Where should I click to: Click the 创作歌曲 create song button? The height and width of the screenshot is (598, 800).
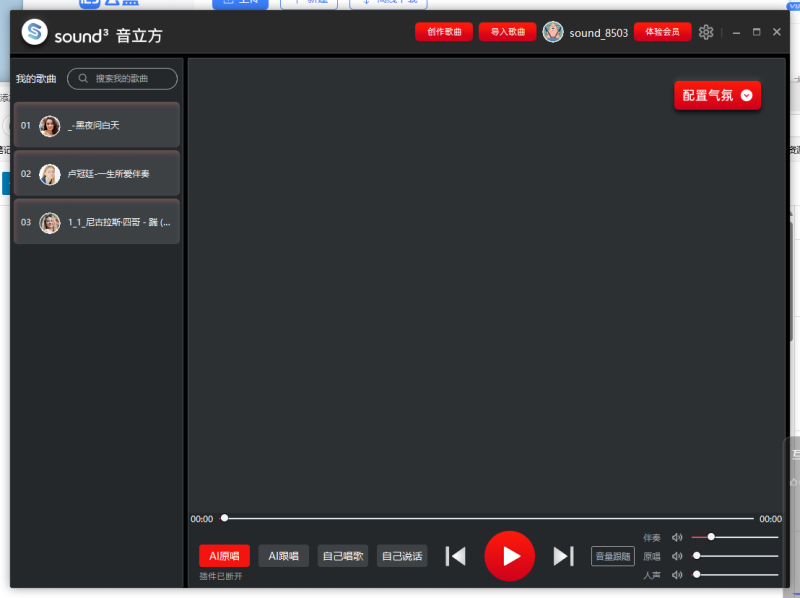click(x=443, y=31)
